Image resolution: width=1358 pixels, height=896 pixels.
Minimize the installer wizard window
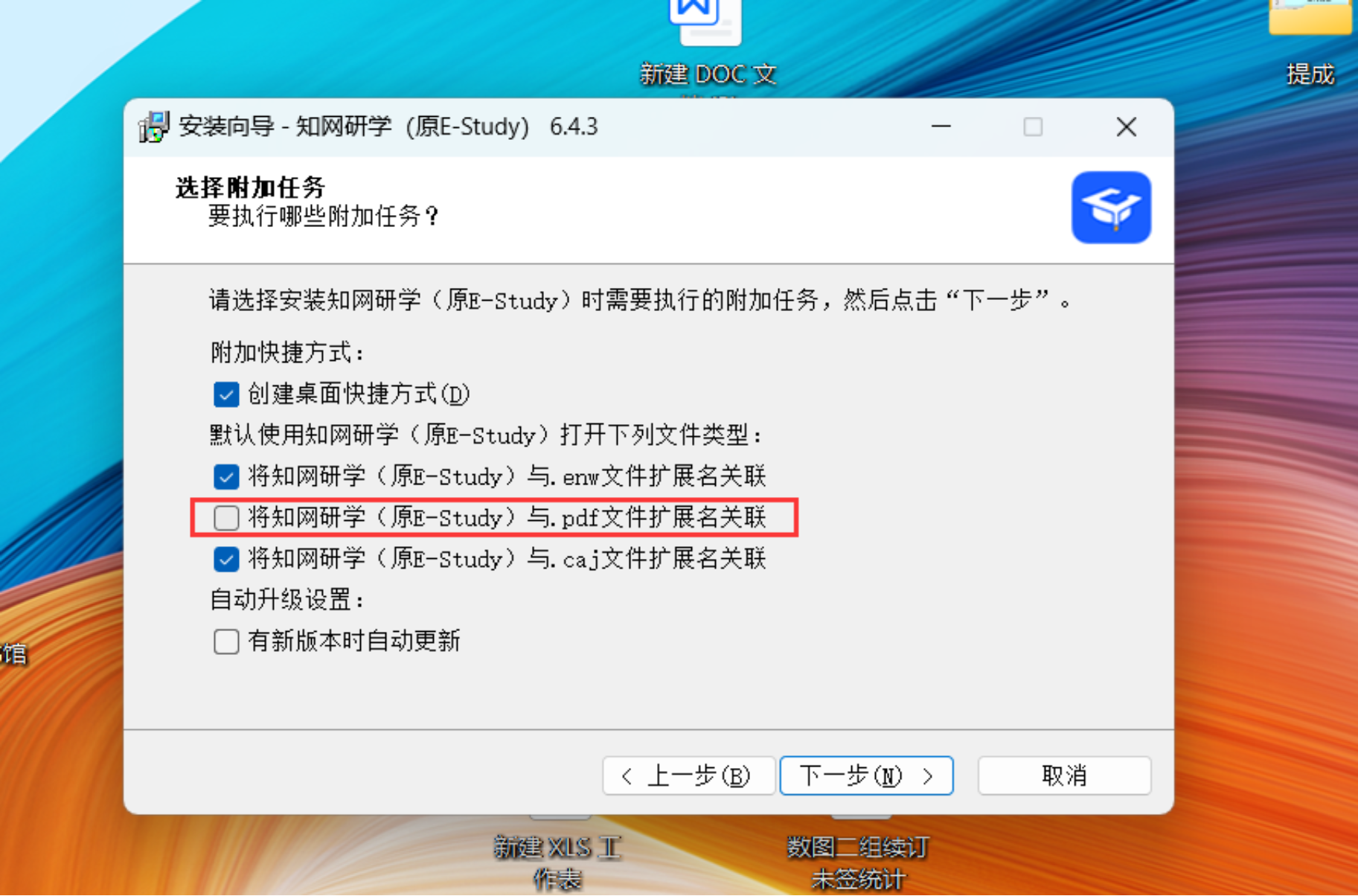941,127
